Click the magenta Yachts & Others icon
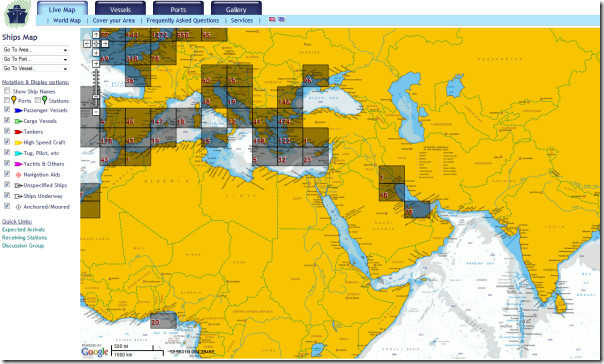This screenshot has height=364, width=604. coord(18,164)
